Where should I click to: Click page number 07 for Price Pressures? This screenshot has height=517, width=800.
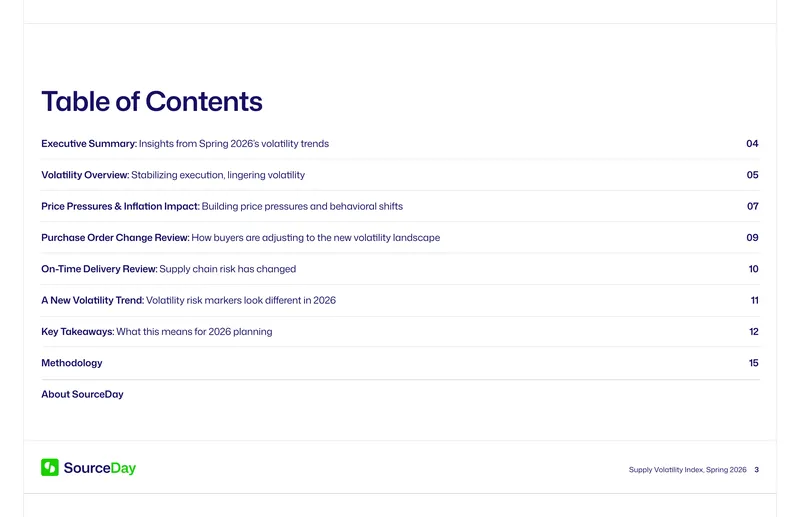753,206
